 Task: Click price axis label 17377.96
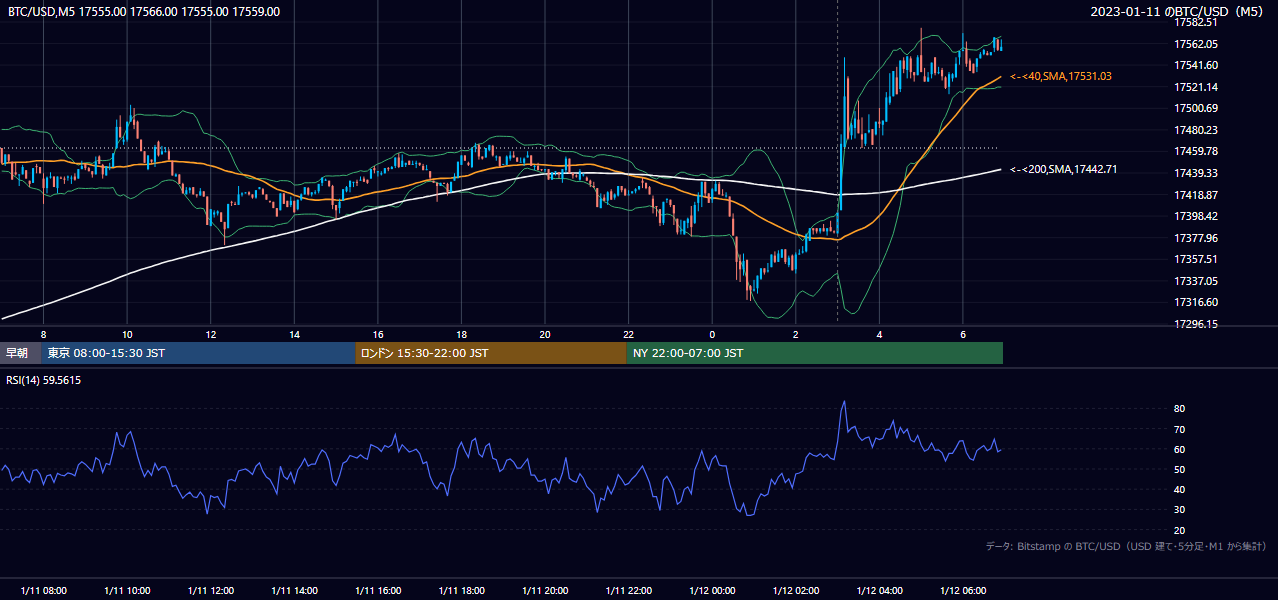(x=1195, y=238)
